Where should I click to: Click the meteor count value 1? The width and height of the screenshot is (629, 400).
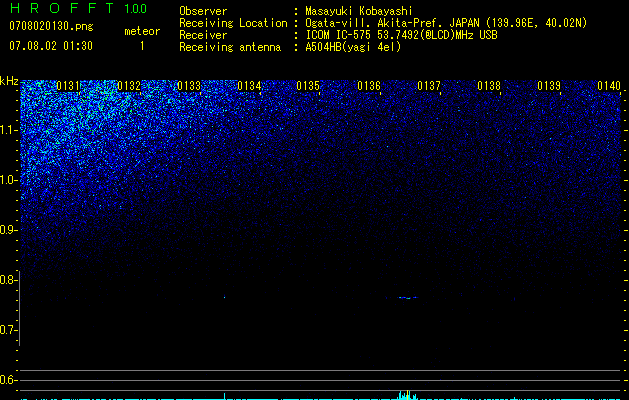pos(142,46)
